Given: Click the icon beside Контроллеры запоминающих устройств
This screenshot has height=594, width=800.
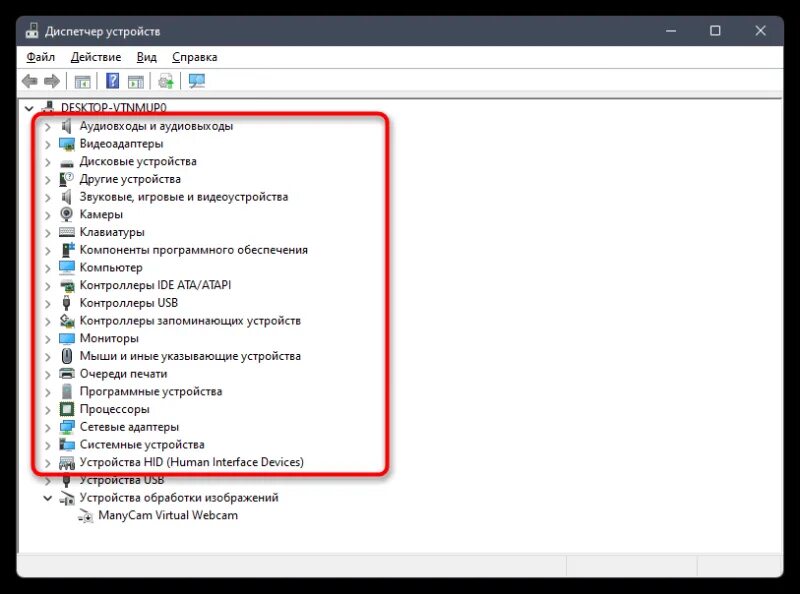Looking at the screenshot, I should [x=66, y=321].
